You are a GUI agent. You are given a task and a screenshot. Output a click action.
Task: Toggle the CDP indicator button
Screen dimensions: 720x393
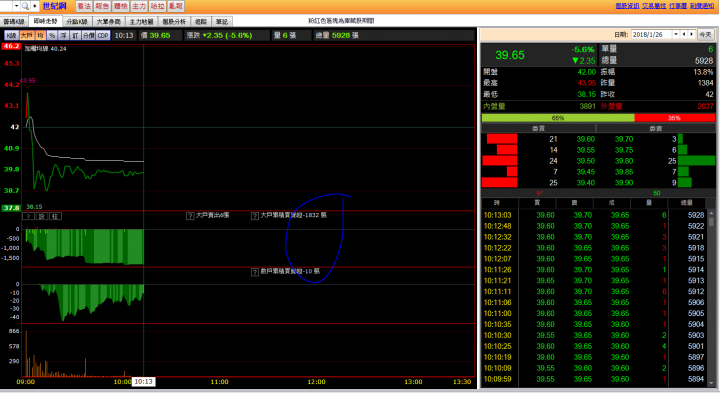[103, 35]
